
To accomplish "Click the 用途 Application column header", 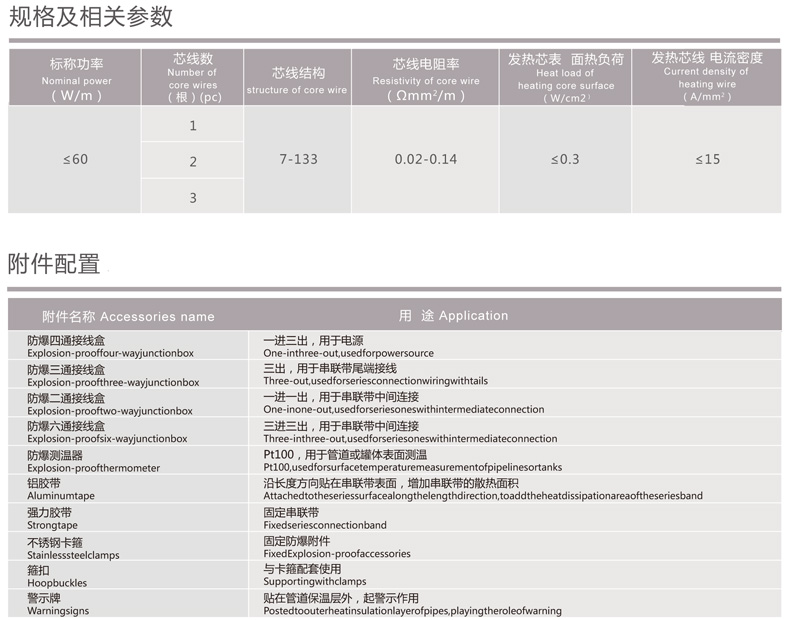I will 453,316.
